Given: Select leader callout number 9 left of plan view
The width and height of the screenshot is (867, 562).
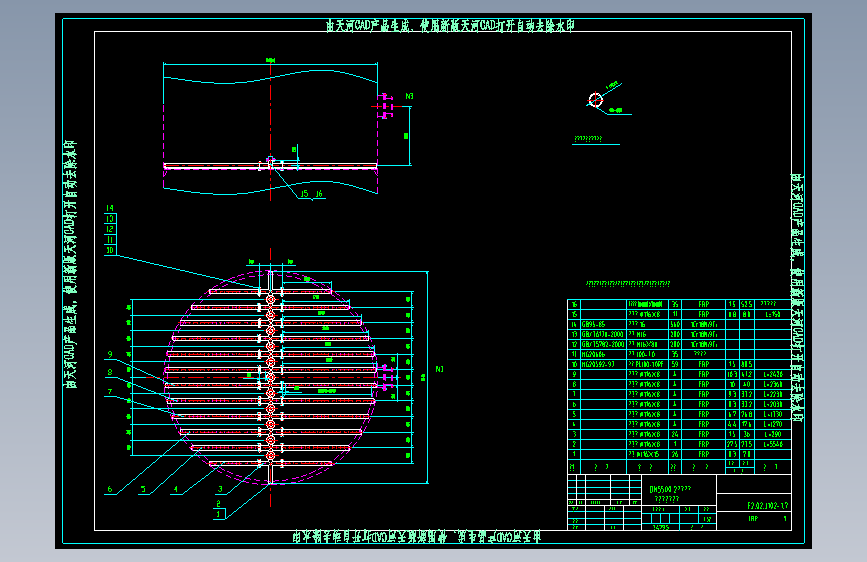Looking at the screenshot, I should pyautogui.click(x=110, y=355).
